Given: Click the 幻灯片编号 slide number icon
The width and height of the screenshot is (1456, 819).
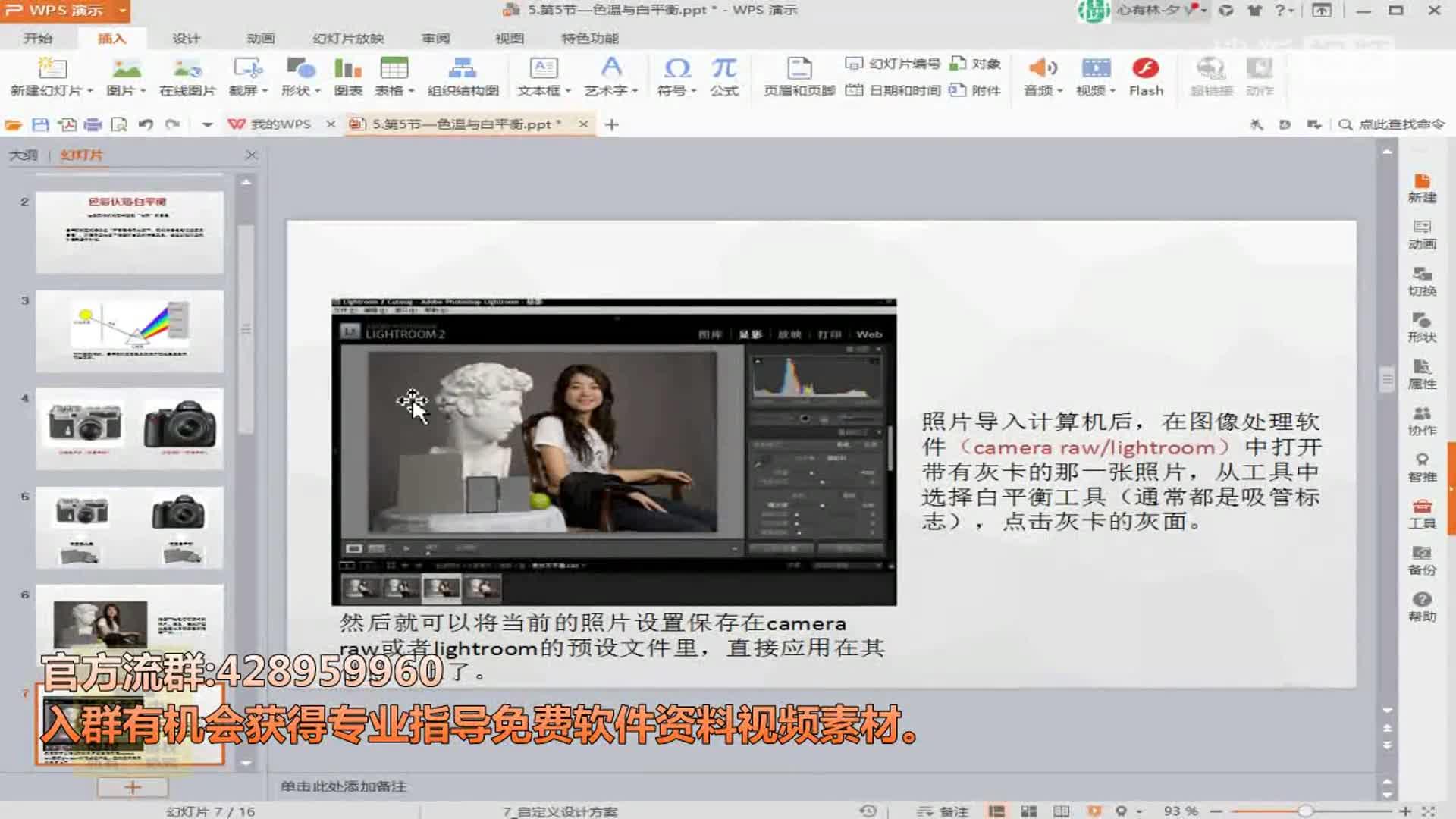Looking at the screenshot, I should (895, 64).
